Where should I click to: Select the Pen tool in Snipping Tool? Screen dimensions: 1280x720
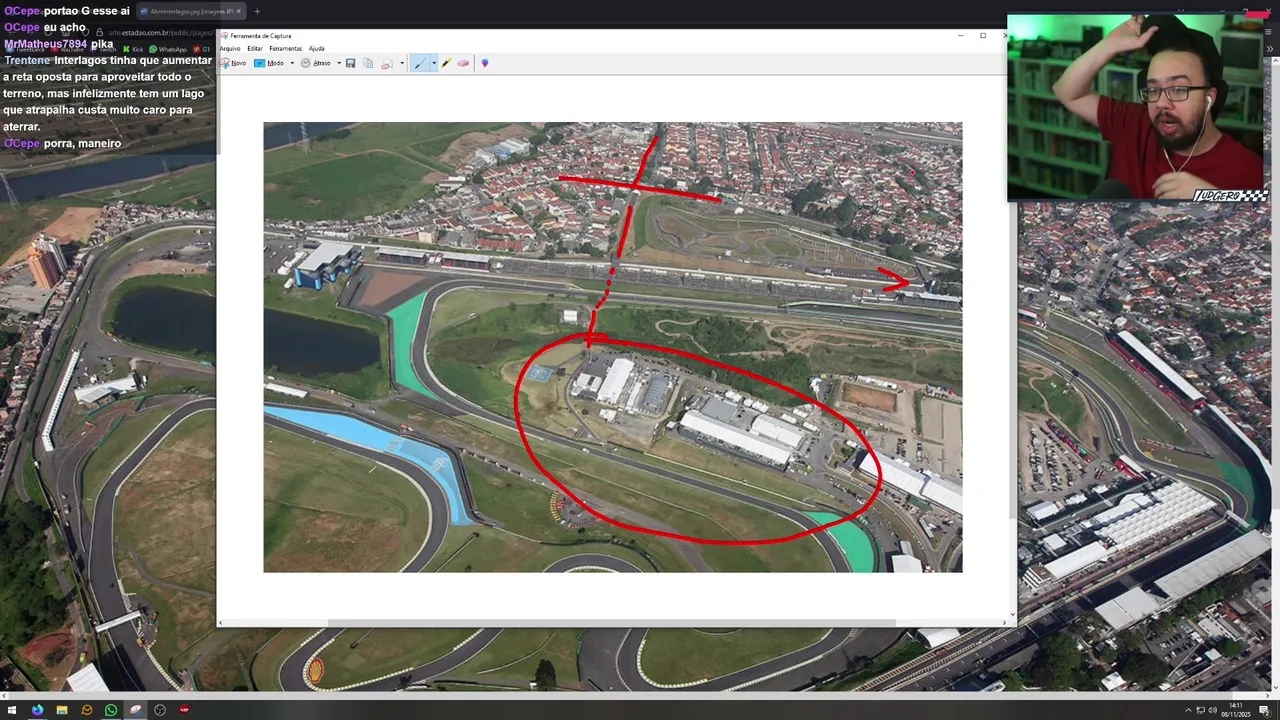tap(420, 63)
